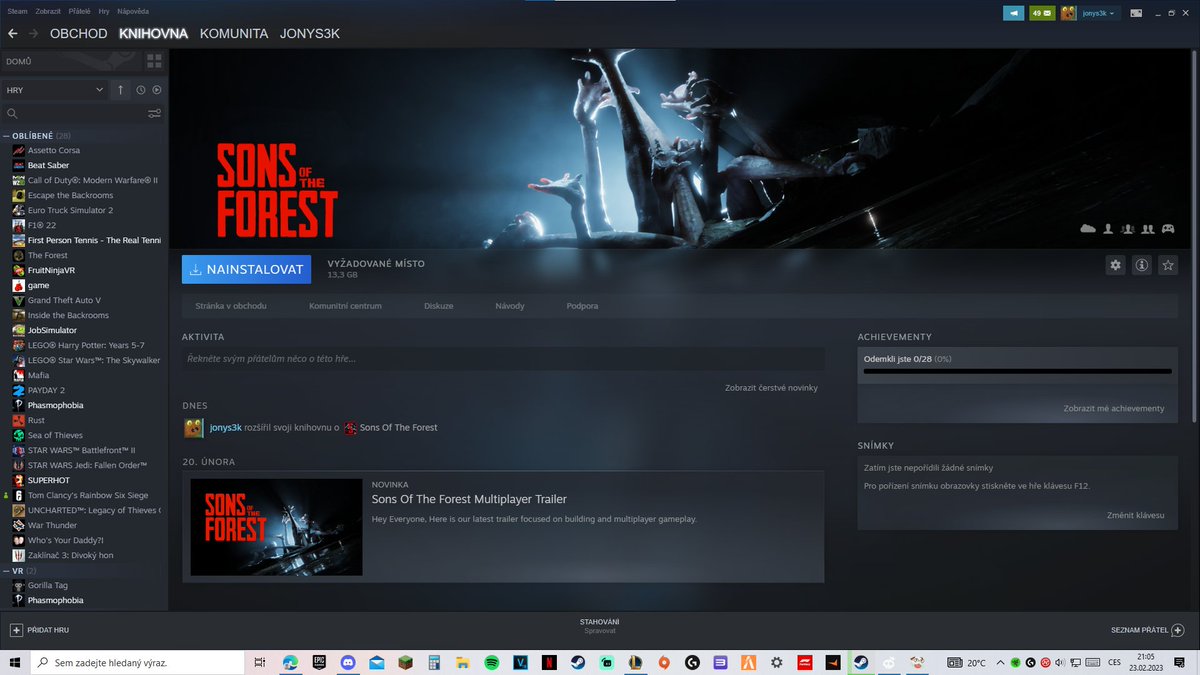Open the Multiplayer Trailer news thumbnail
1200x675 pixels.
276,527
